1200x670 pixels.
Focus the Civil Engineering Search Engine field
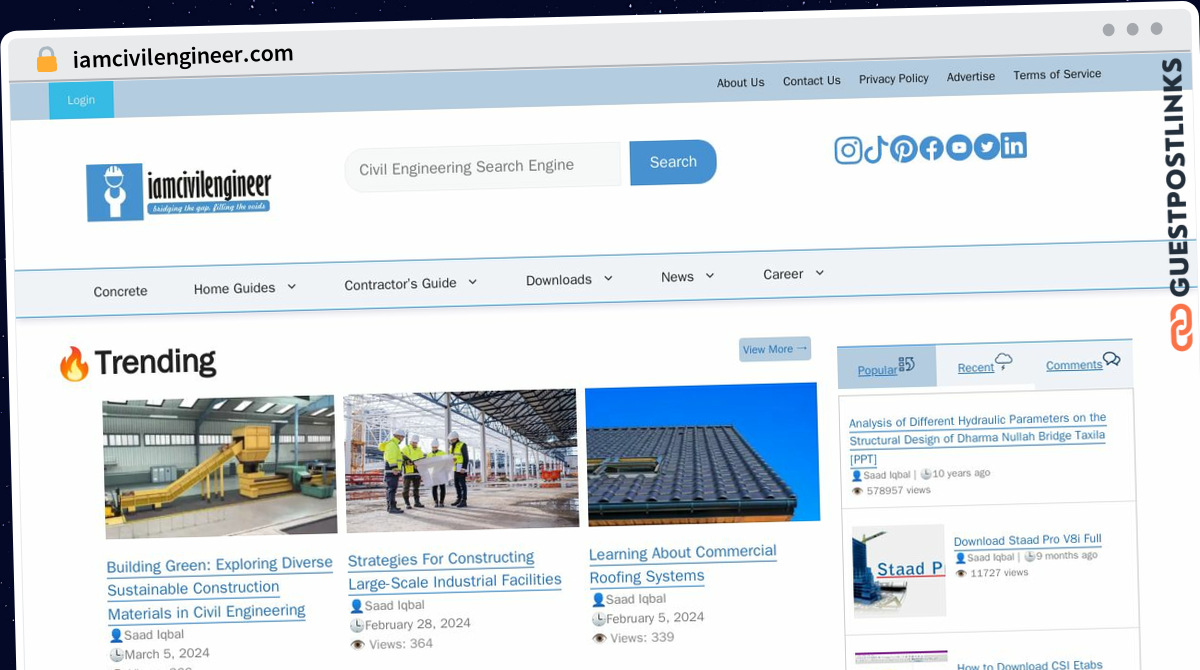click(483, 167)
